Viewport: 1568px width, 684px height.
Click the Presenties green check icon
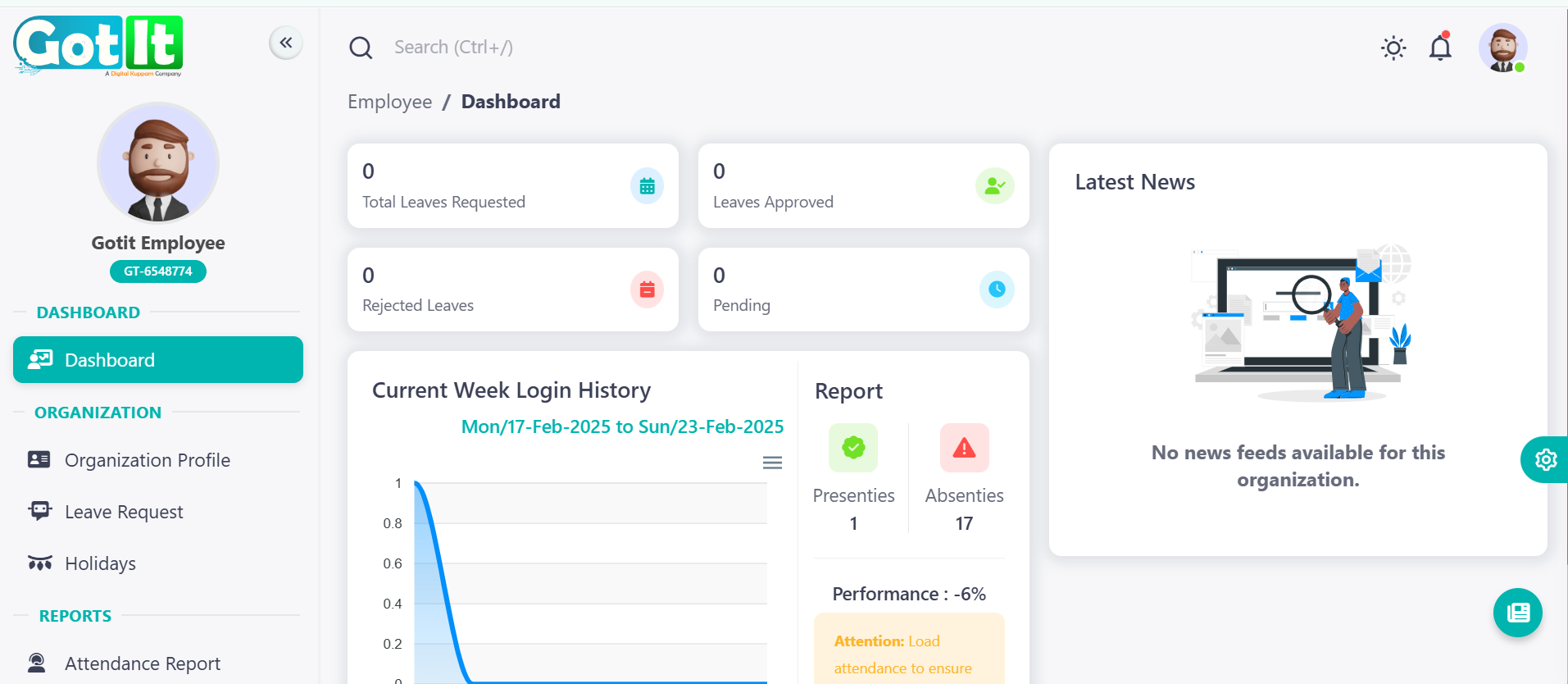pyautogui.click(x=853, y=448)
